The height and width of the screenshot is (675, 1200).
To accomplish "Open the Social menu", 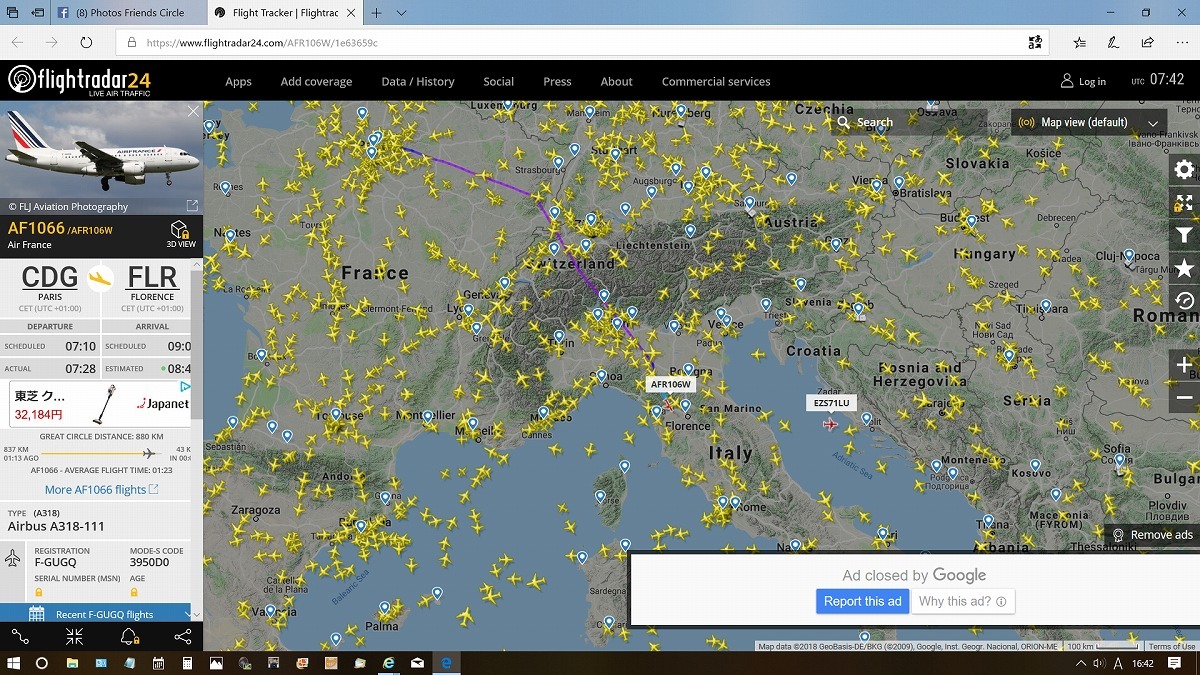I will coord(498,82).
